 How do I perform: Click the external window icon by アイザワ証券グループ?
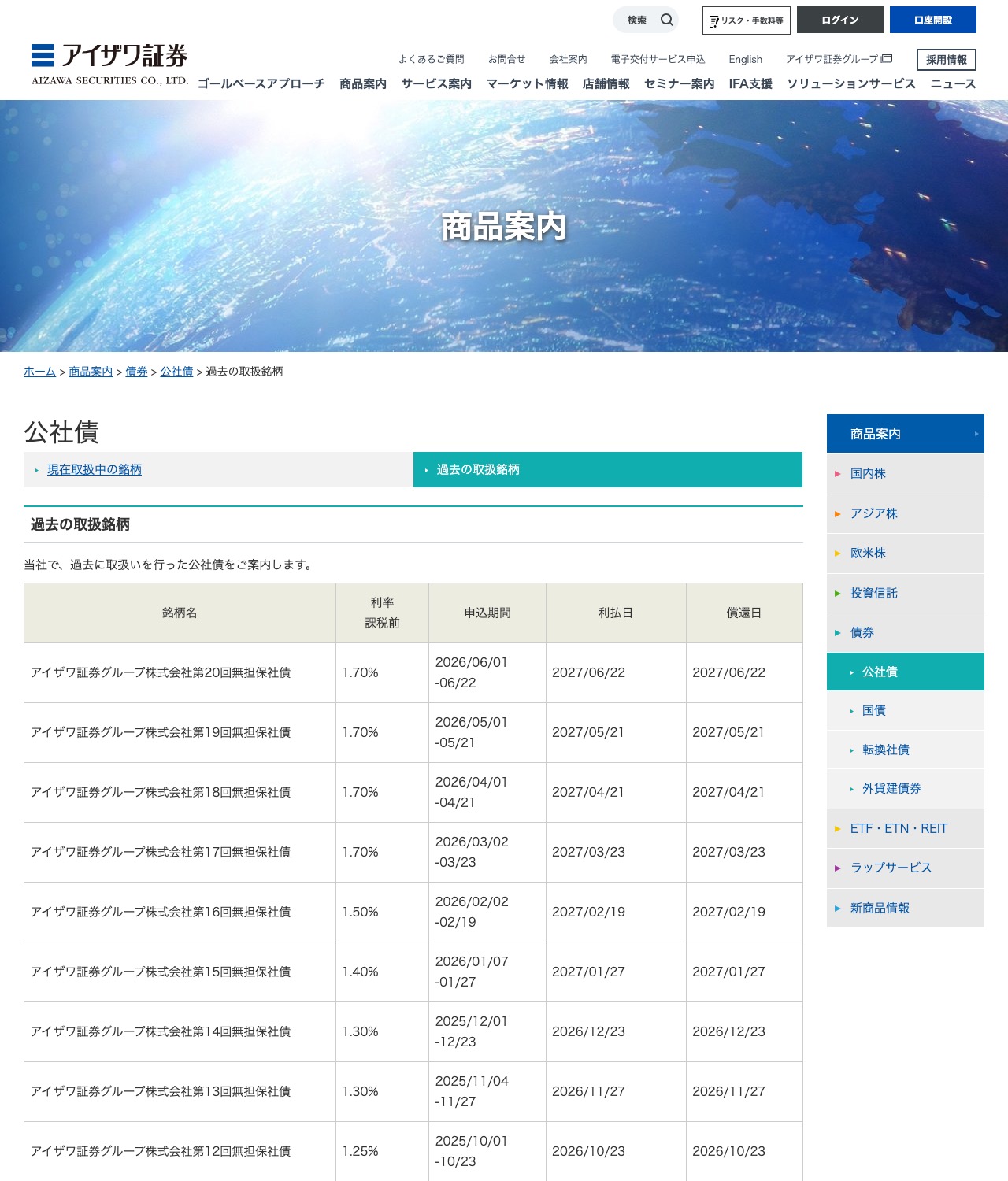[x=887, y=58]
